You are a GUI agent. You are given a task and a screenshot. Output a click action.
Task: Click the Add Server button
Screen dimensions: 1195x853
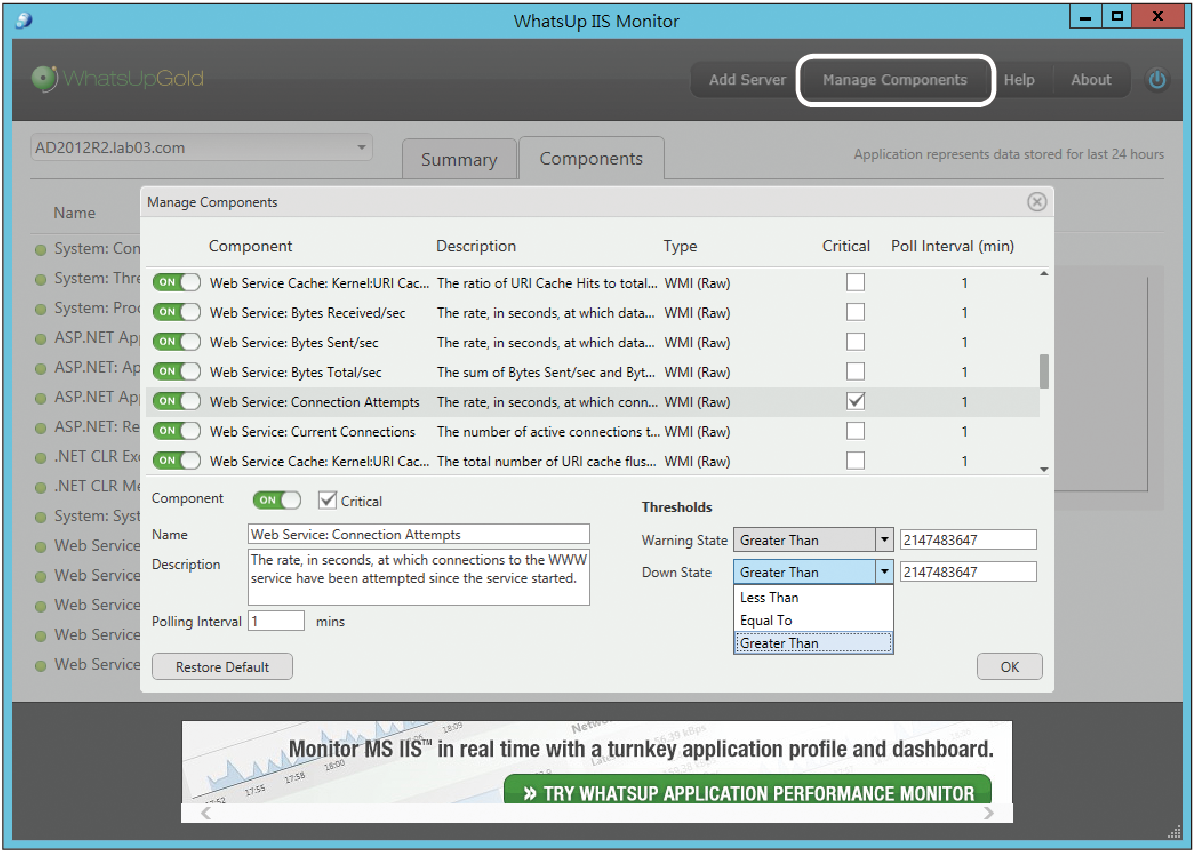point(747,79)
